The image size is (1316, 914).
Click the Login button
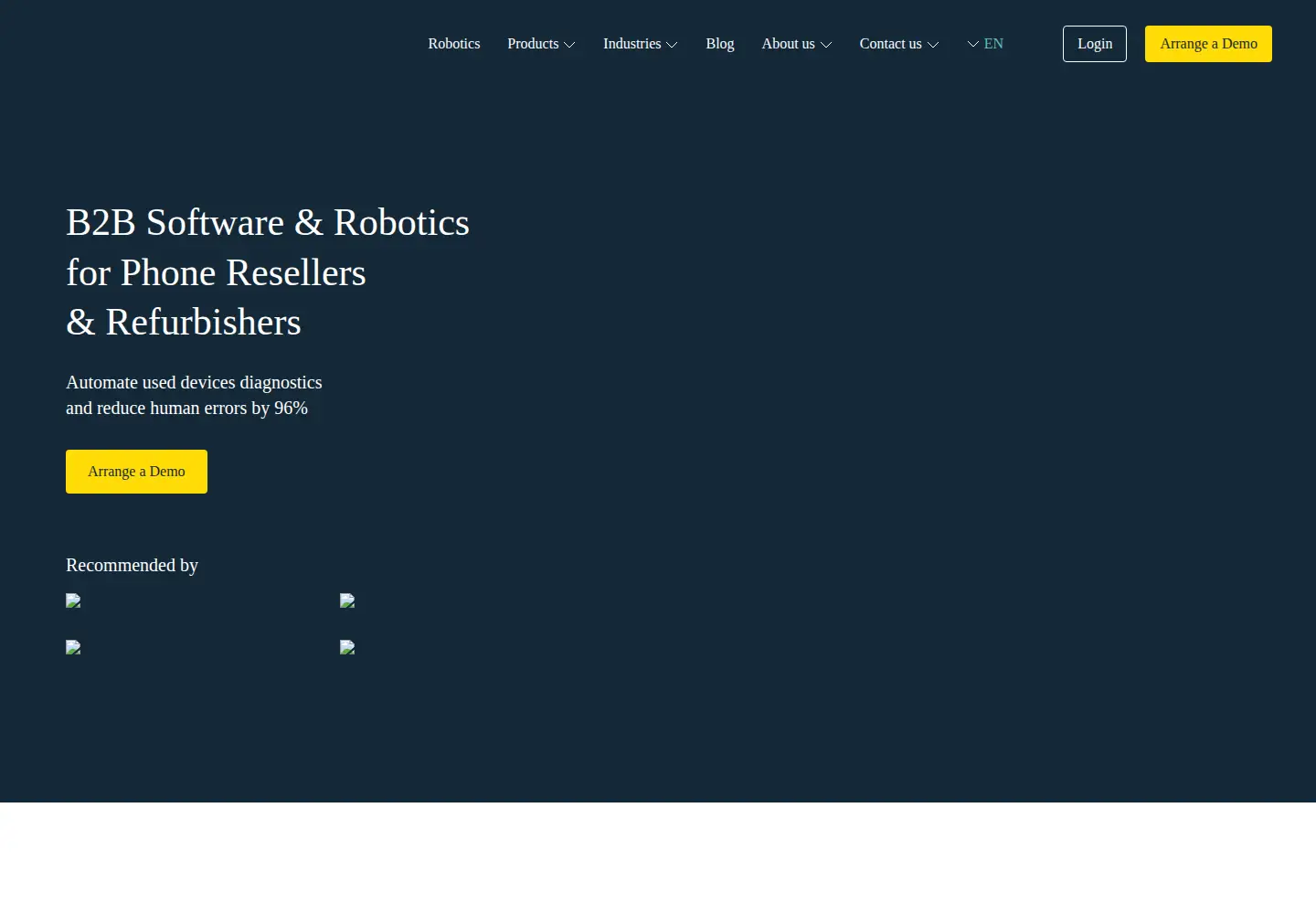pos(1095,44)
